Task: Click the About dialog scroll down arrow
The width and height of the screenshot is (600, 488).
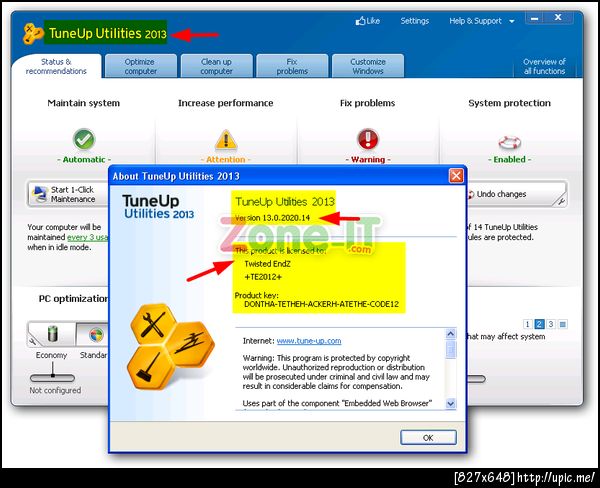Action: coord(451,403)
